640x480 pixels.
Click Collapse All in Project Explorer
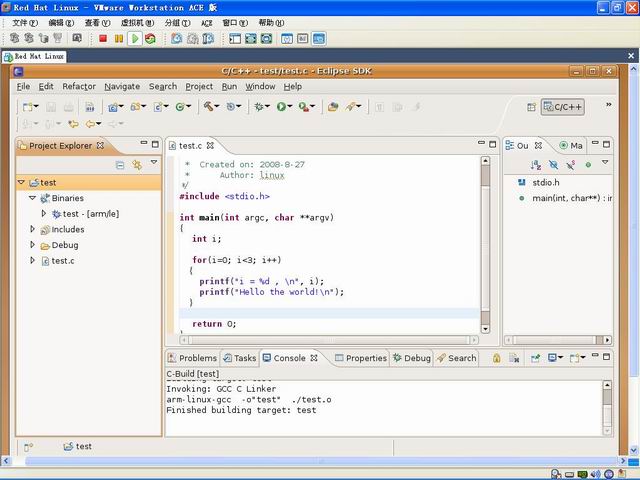point(120,165)
